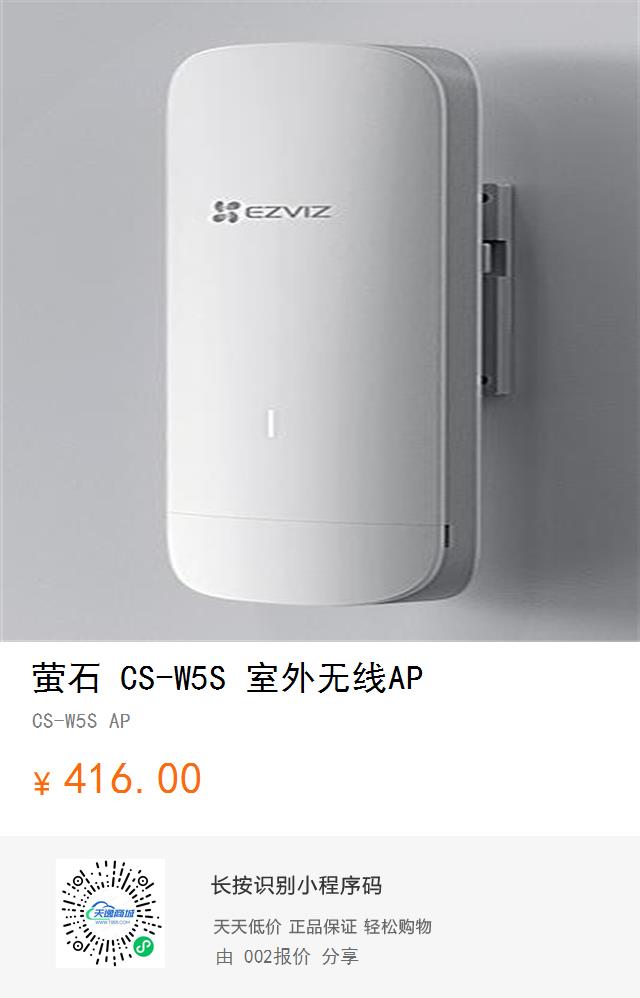Select the title 萤石 CS-W5S 室外无线AP

coord(227,678)
